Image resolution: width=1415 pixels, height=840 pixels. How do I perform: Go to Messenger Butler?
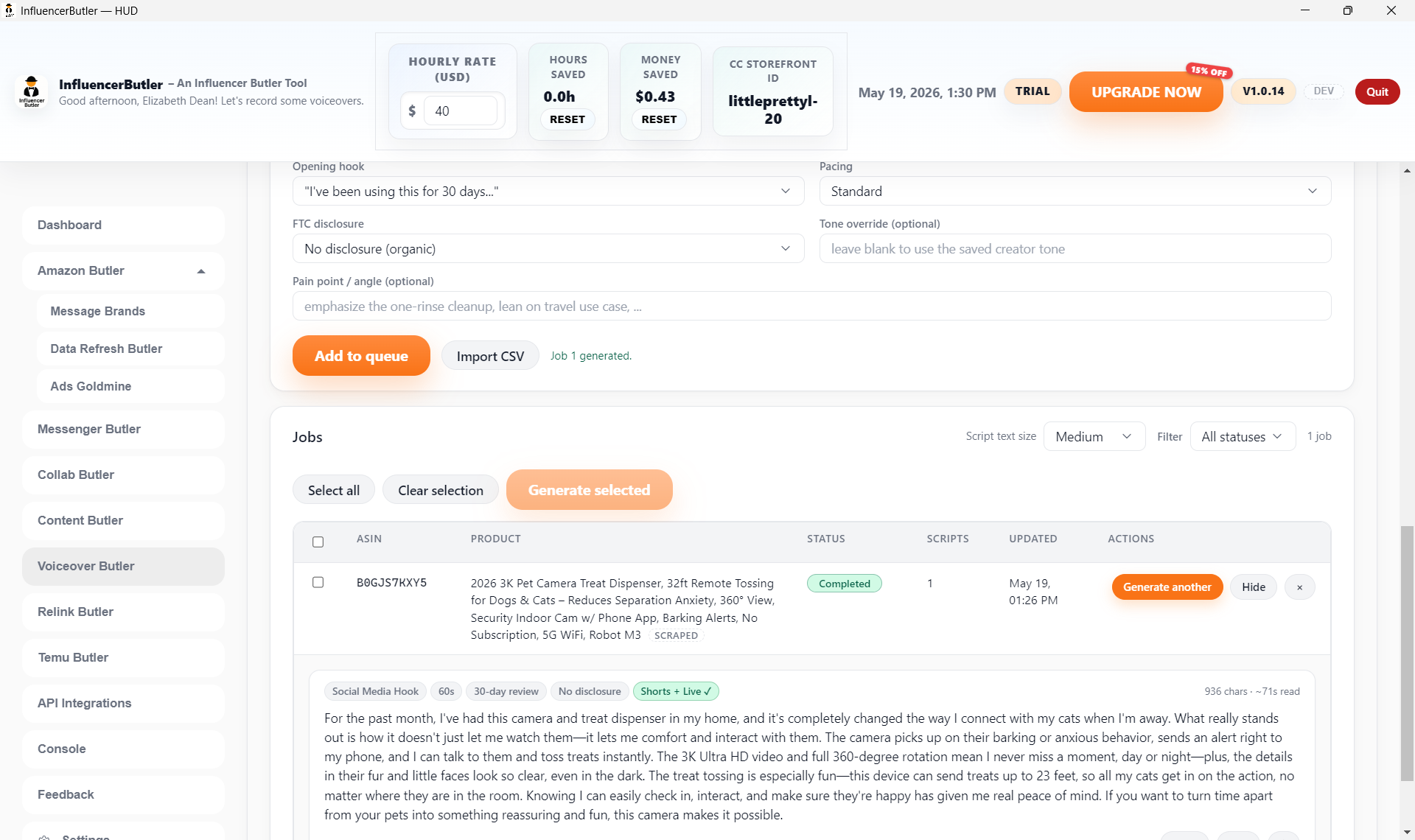[x=123, y=429]
